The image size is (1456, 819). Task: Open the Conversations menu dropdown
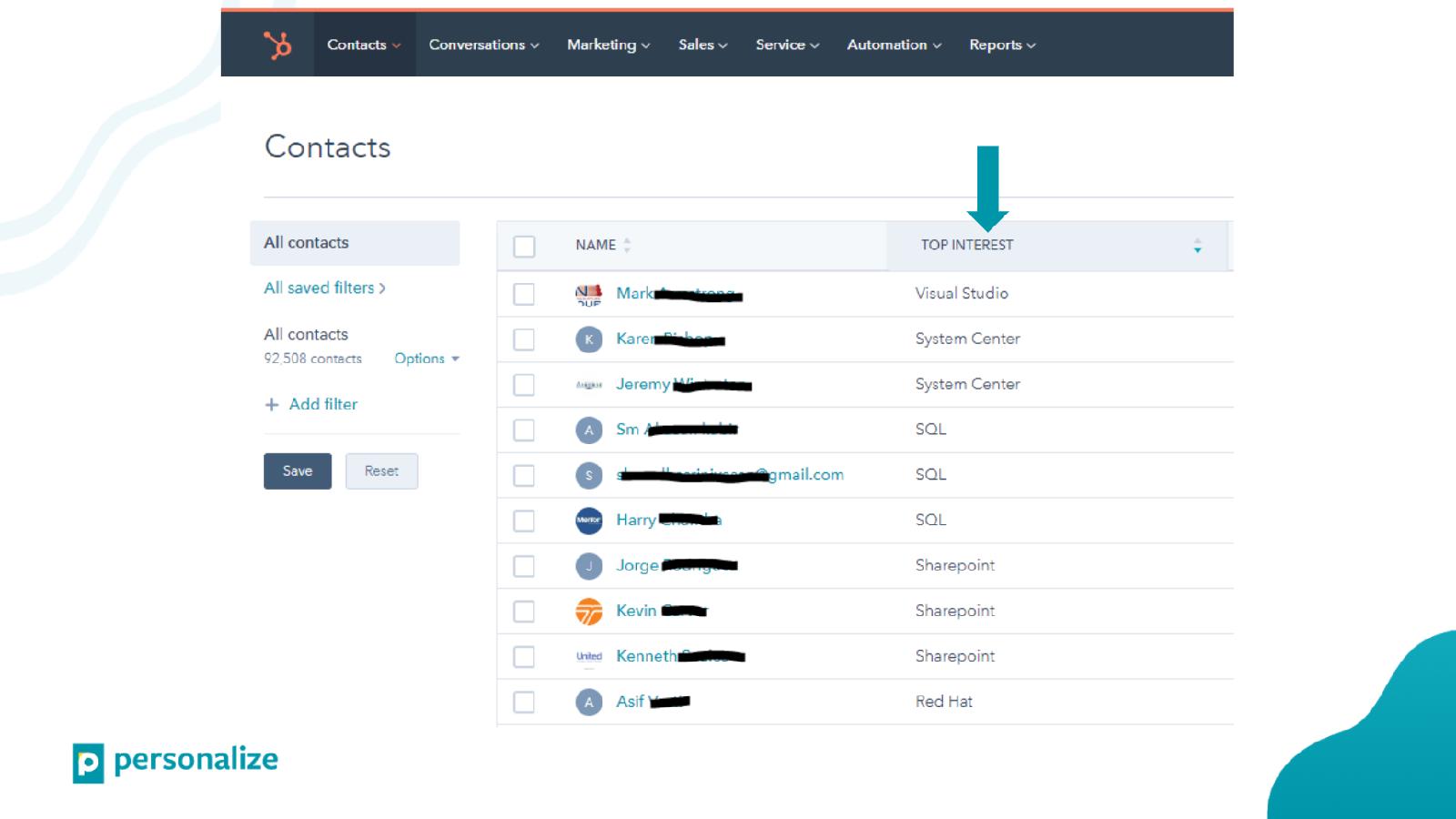click(484, 45)
